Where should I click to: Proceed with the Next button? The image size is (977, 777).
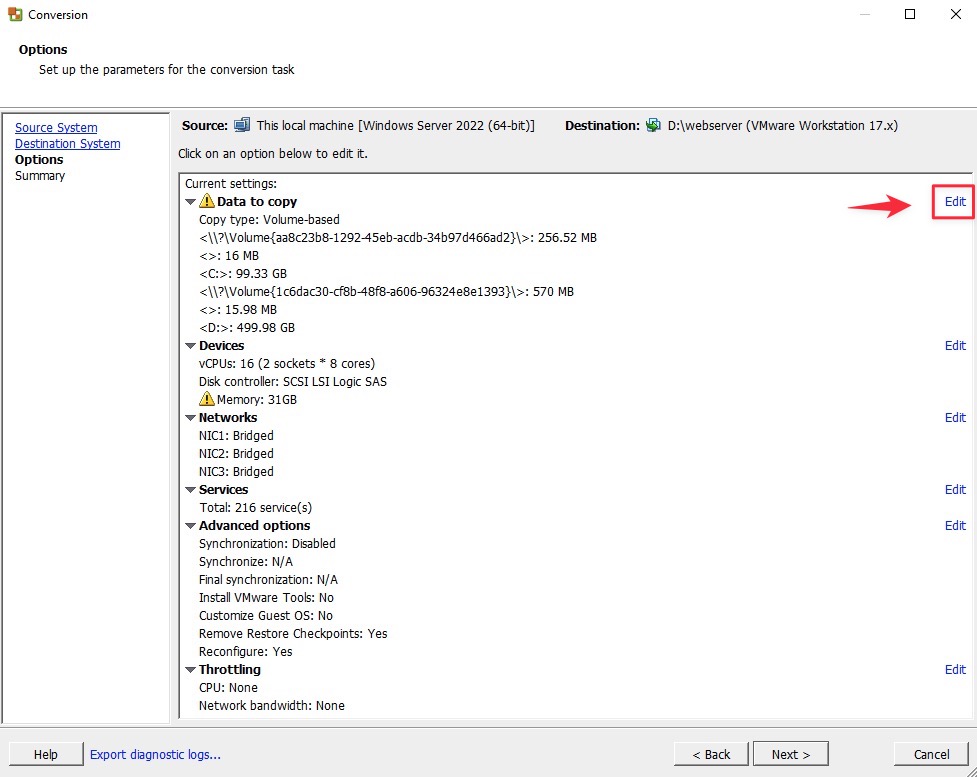791,754
